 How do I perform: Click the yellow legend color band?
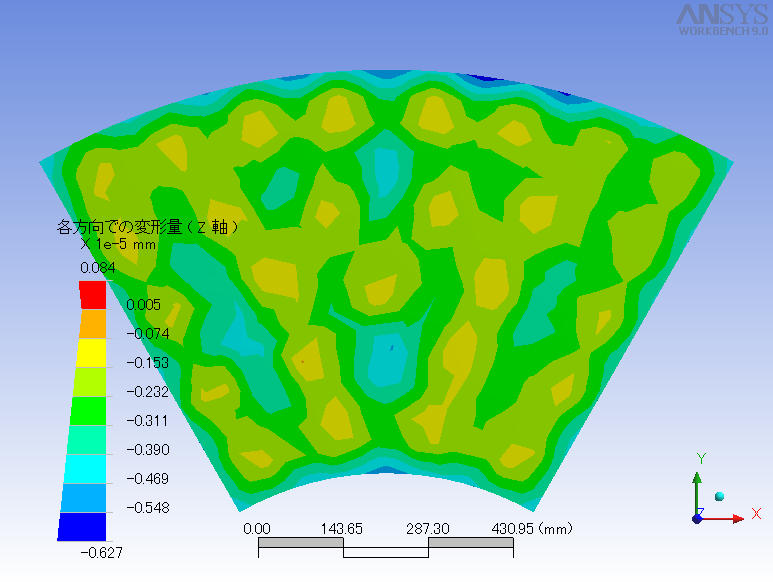pyautogui.click(x=91, y=353)
